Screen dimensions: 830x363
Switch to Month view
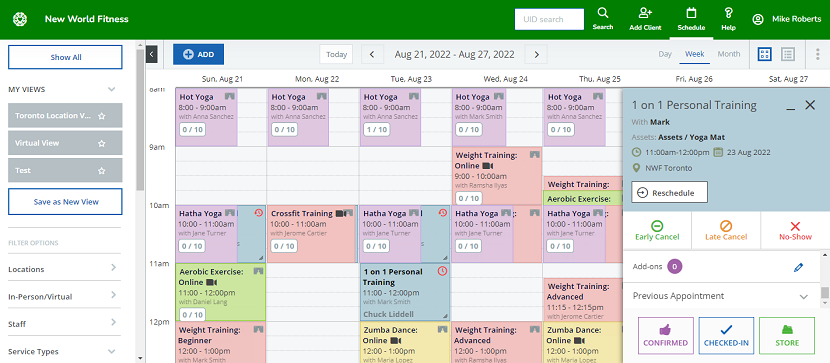coord(729,54)
